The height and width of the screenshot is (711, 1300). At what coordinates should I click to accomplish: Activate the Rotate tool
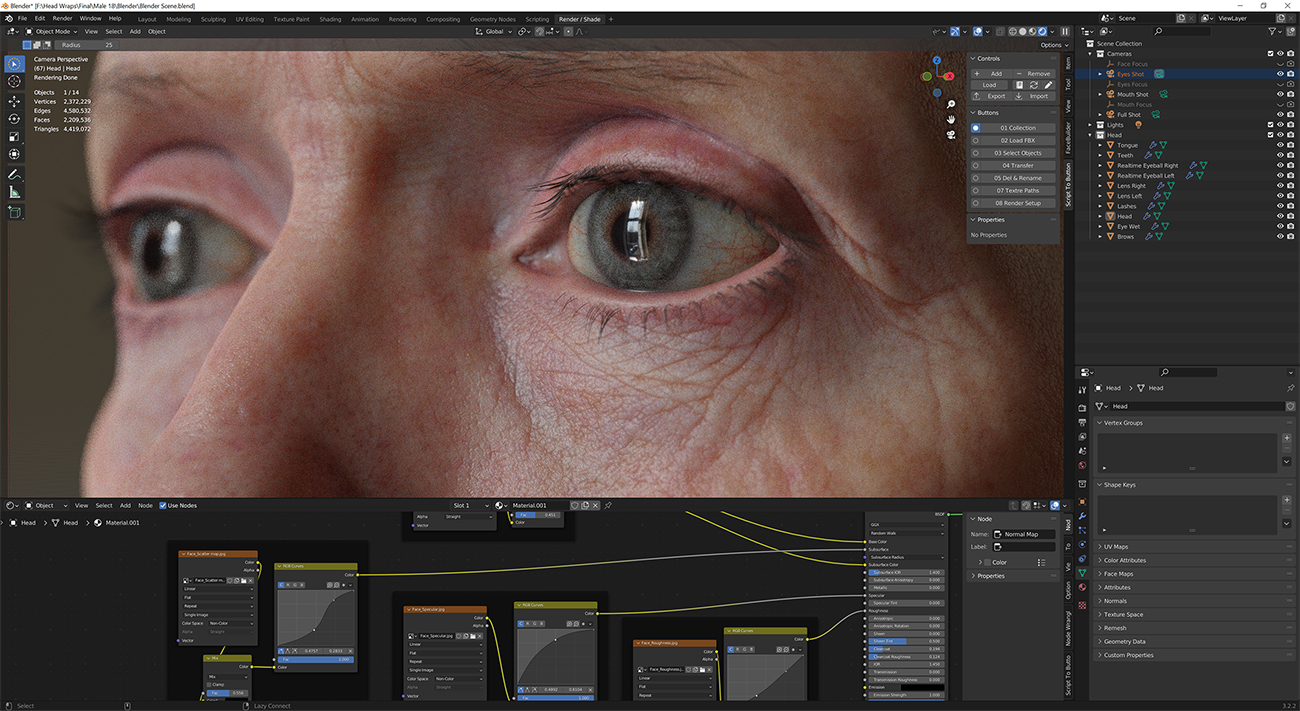point(14,117)
